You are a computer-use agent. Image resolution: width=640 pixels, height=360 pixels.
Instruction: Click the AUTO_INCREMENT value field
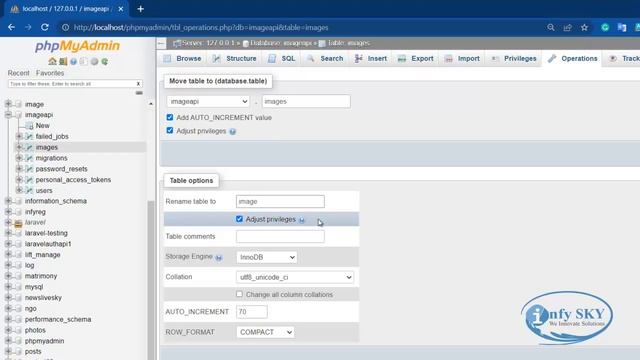(251, 312)
